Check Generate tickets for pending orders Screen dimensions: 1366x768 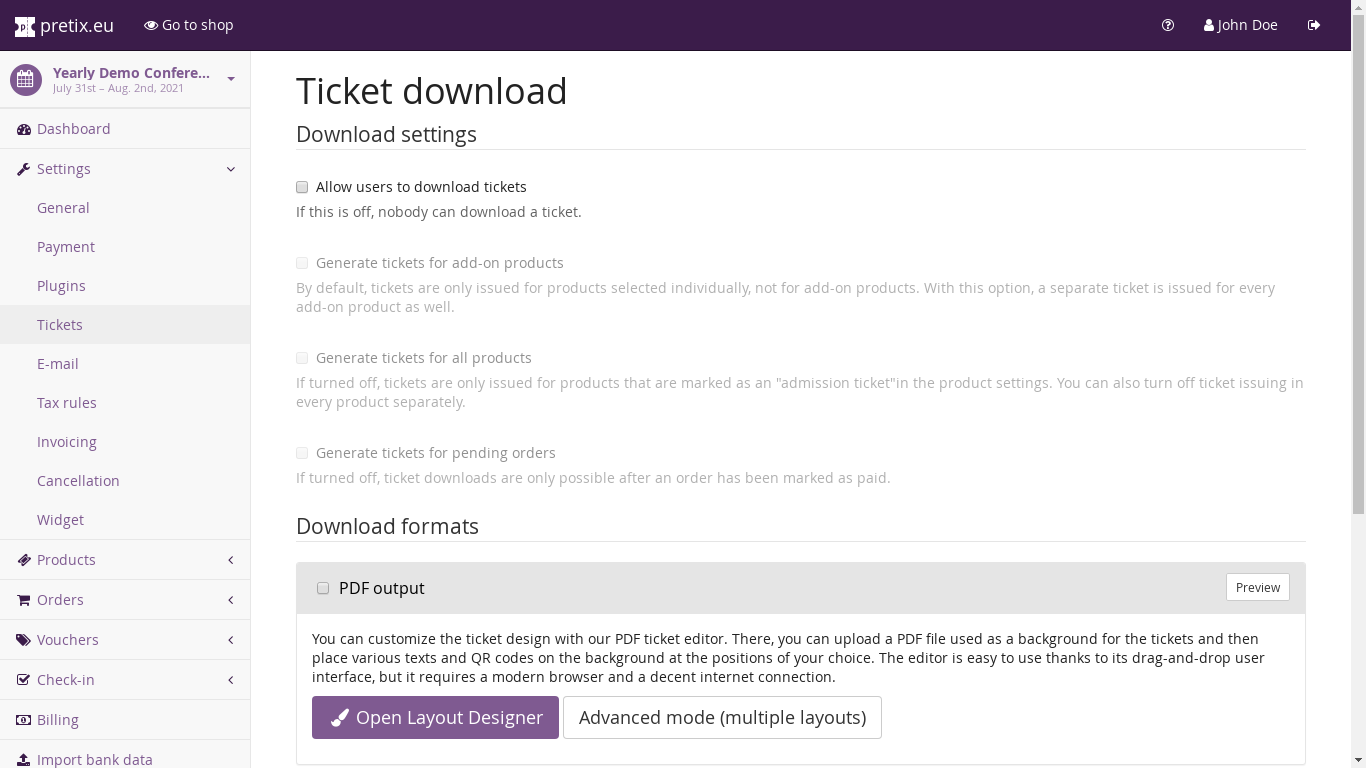(x=302, y=453)
